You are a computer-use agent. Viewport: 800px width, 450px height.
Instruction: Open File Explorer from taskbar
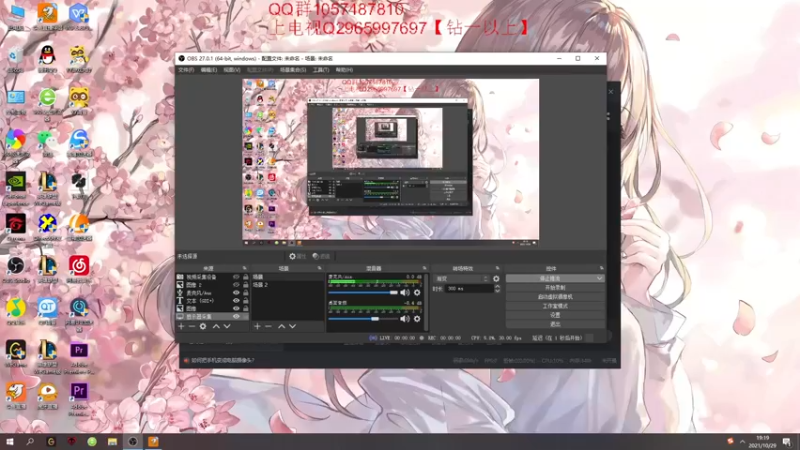tap(112, 441)
